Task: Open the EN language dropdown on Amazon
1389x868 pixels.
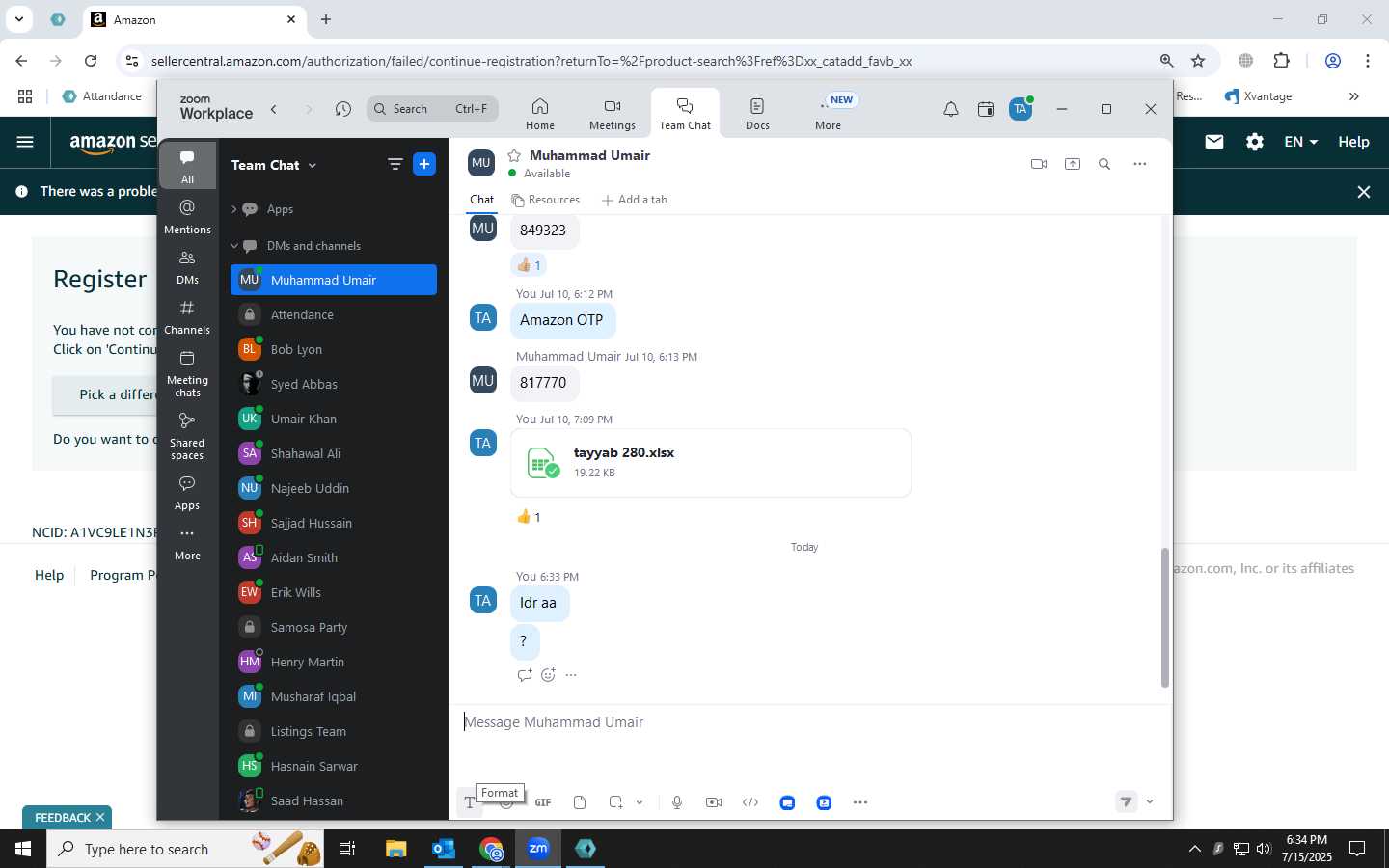Action: tap(1300, 142)
